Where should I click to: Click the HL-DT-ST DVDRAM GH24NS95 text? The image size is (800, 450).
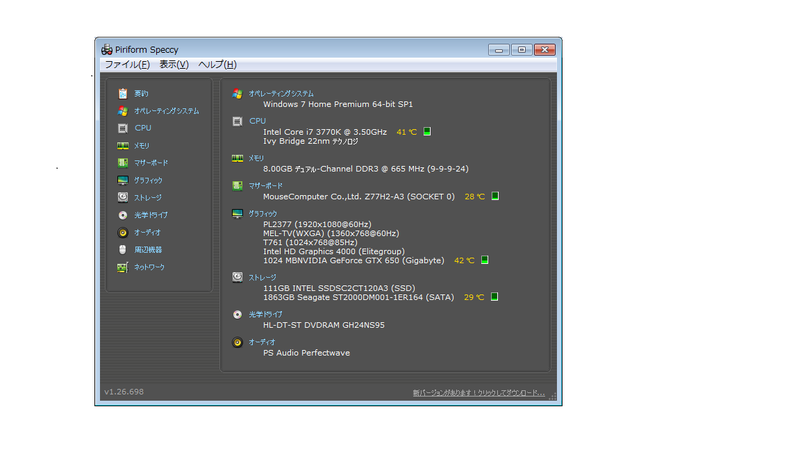(x=324, y=325)
